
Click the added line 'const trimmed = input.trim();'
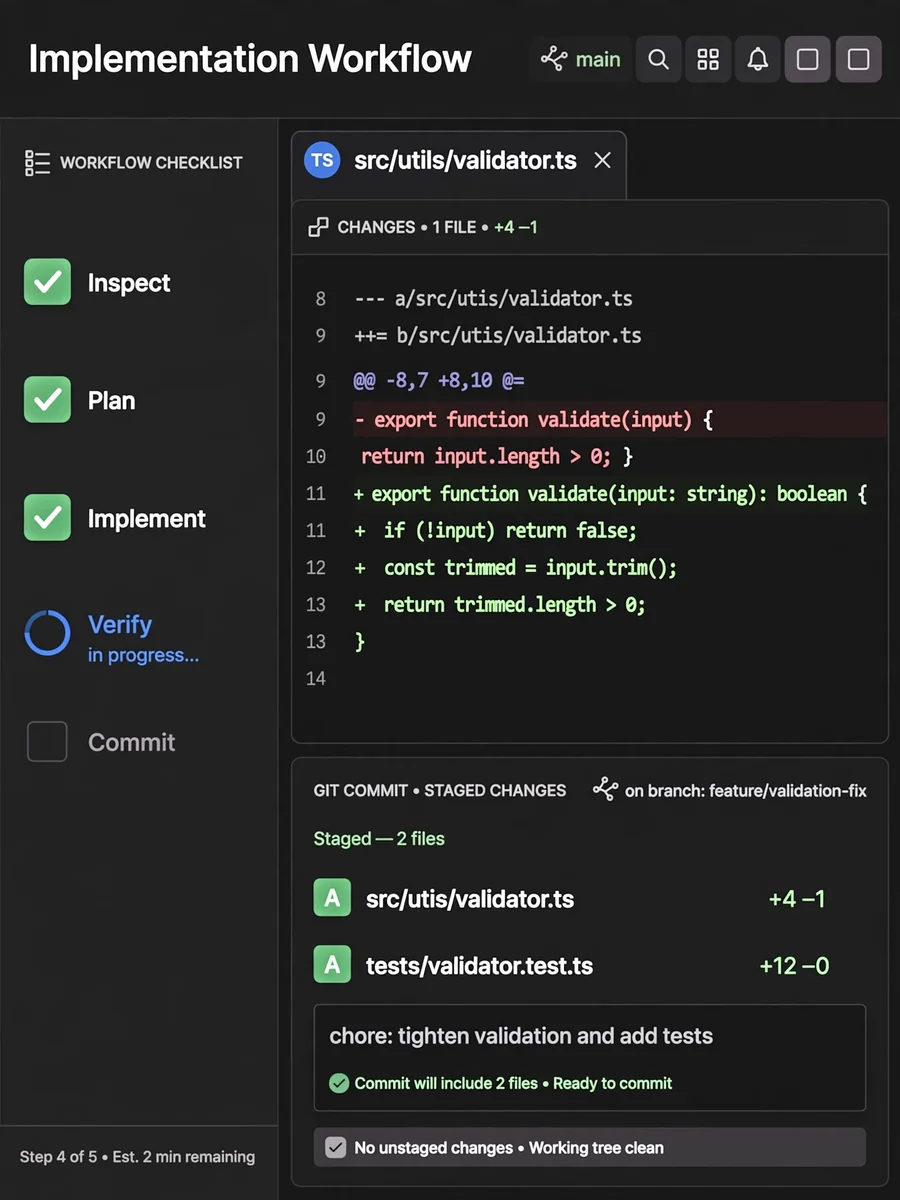point(516,567)
